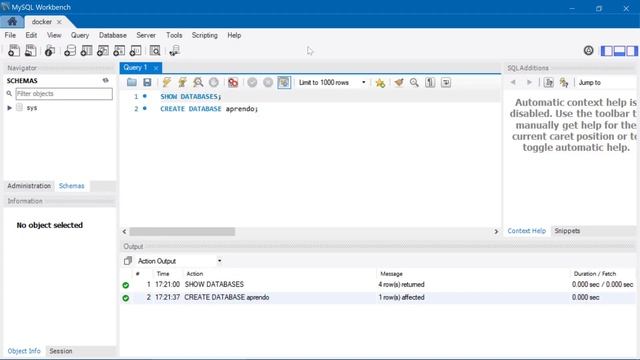The image size is (640, 360).
Task: Create a new stored procedure icon
Action: pos(119,51)
